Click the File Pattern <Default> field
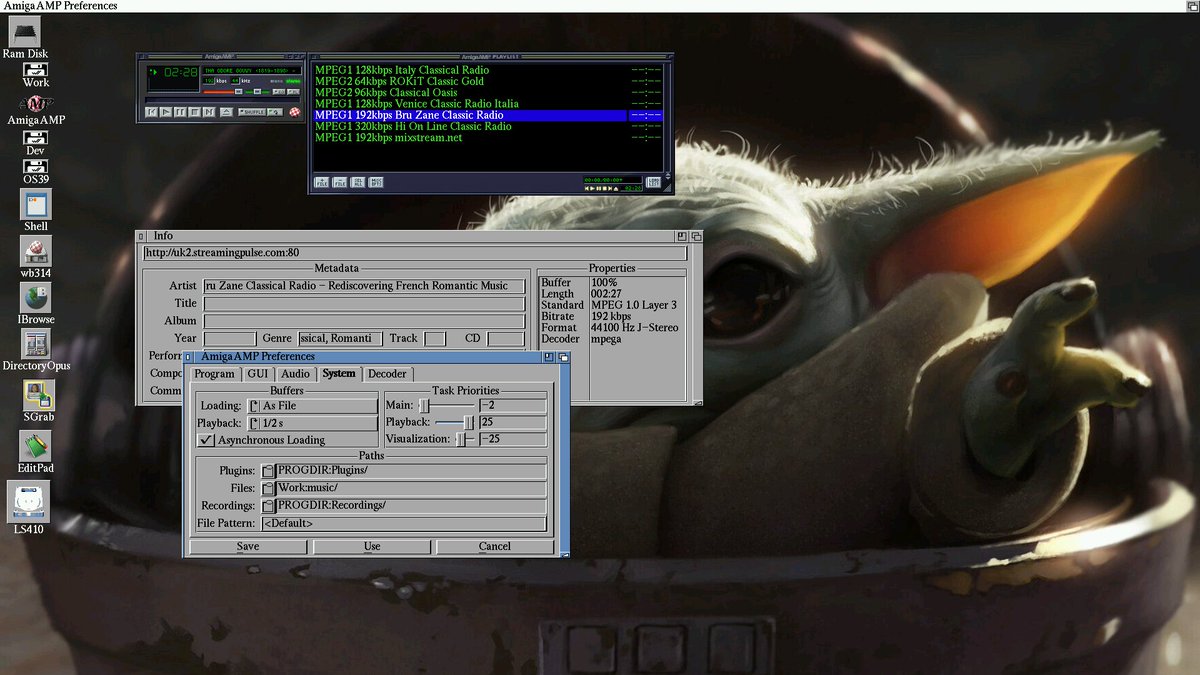The image size is (1200, 675). coord(404,523)
